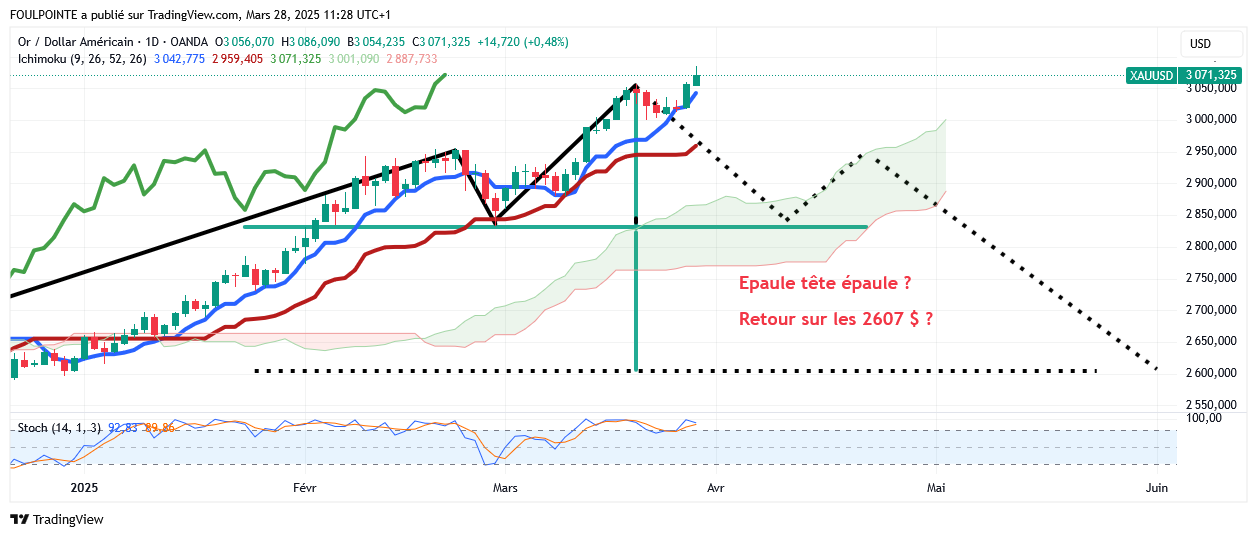
Task: Click the Ichimoku value 2 959,405
Action: tap(237, 59)
